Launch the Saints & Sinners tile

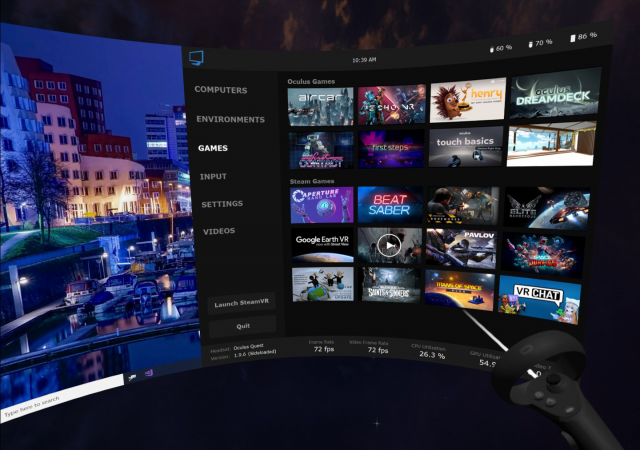(x=389, y=285)
